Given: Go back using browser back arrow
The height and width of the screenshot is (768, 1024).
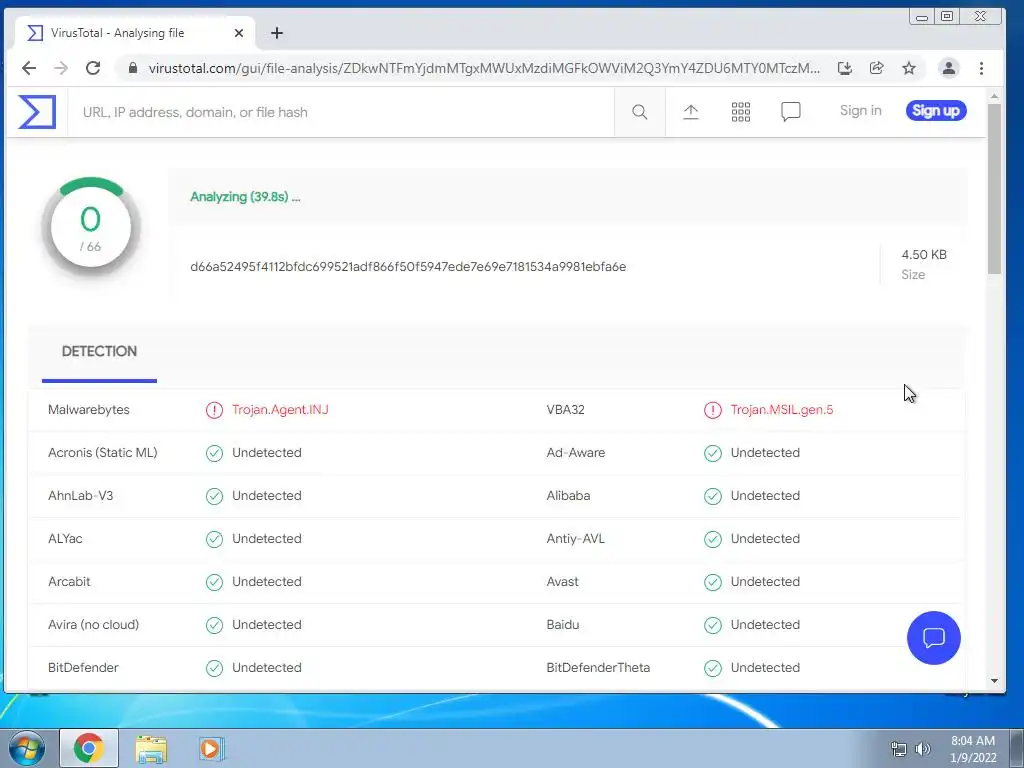Looking at the screenshot, I should coord(29,68).
